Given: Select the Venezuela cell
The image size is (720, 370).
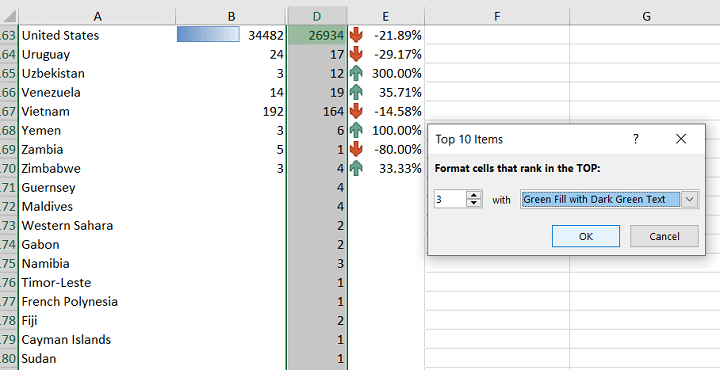Looking at the screenshot, I should [97, 93].
